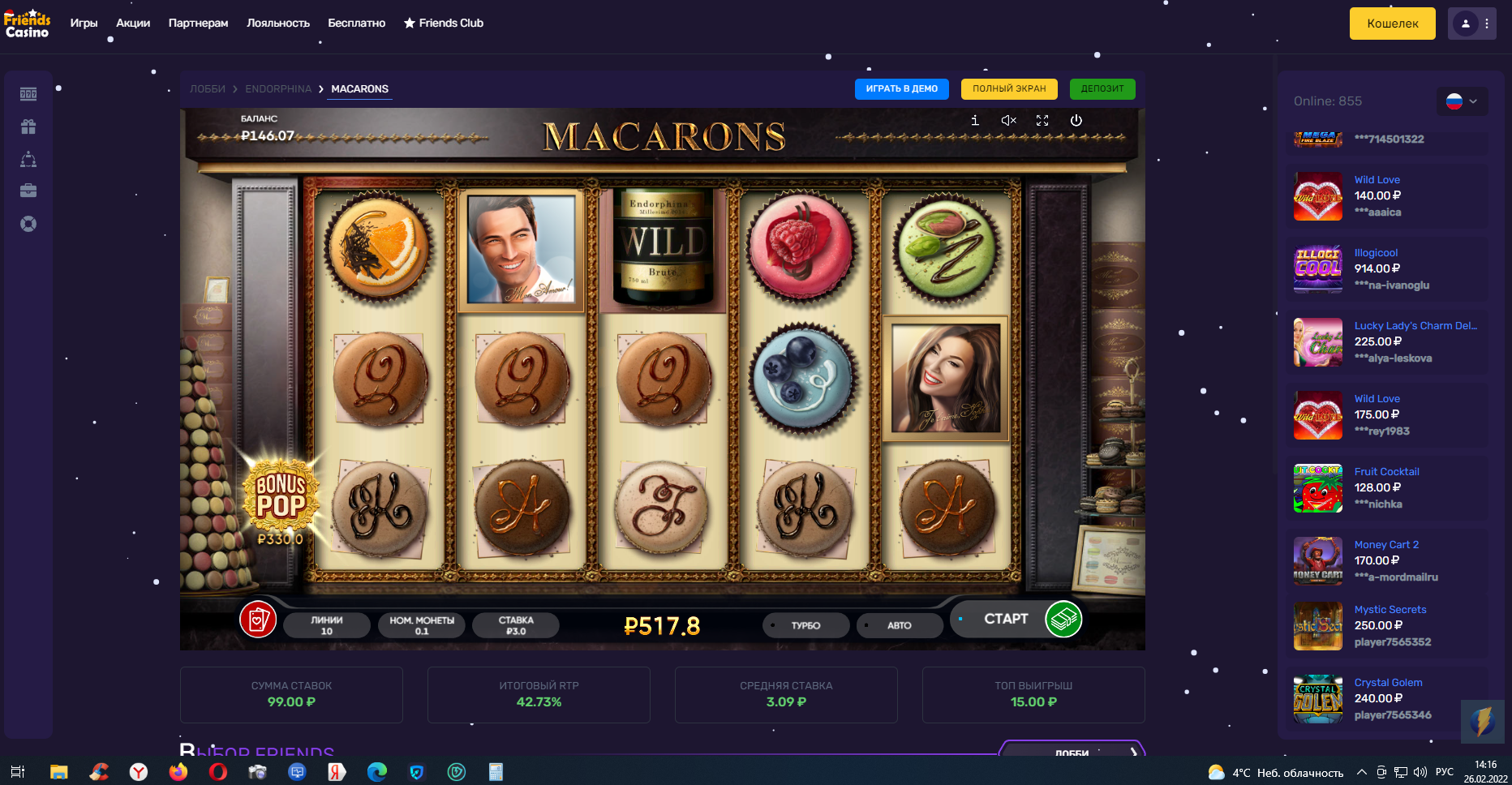Screen dimensions: 1512x785
Task: Toggle ТУРБО spin mode
Action: point(805,625)
